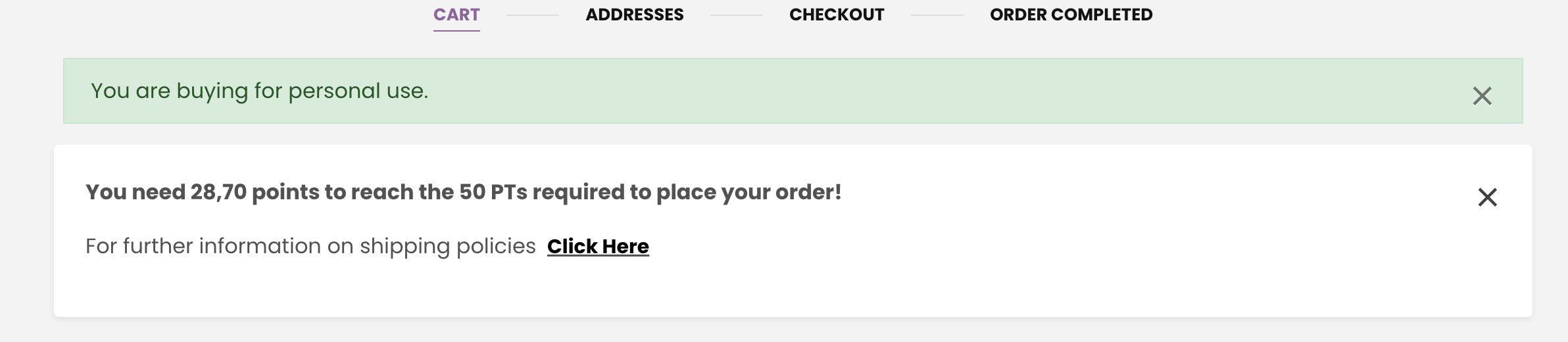
Task: Dismiss the personal use banner
Action: [x=1482, y=96]
